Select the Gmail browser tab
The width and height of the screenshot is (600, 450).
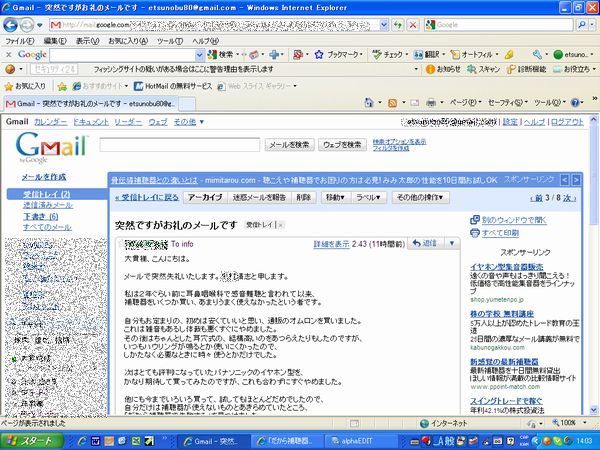click(91, 103)
